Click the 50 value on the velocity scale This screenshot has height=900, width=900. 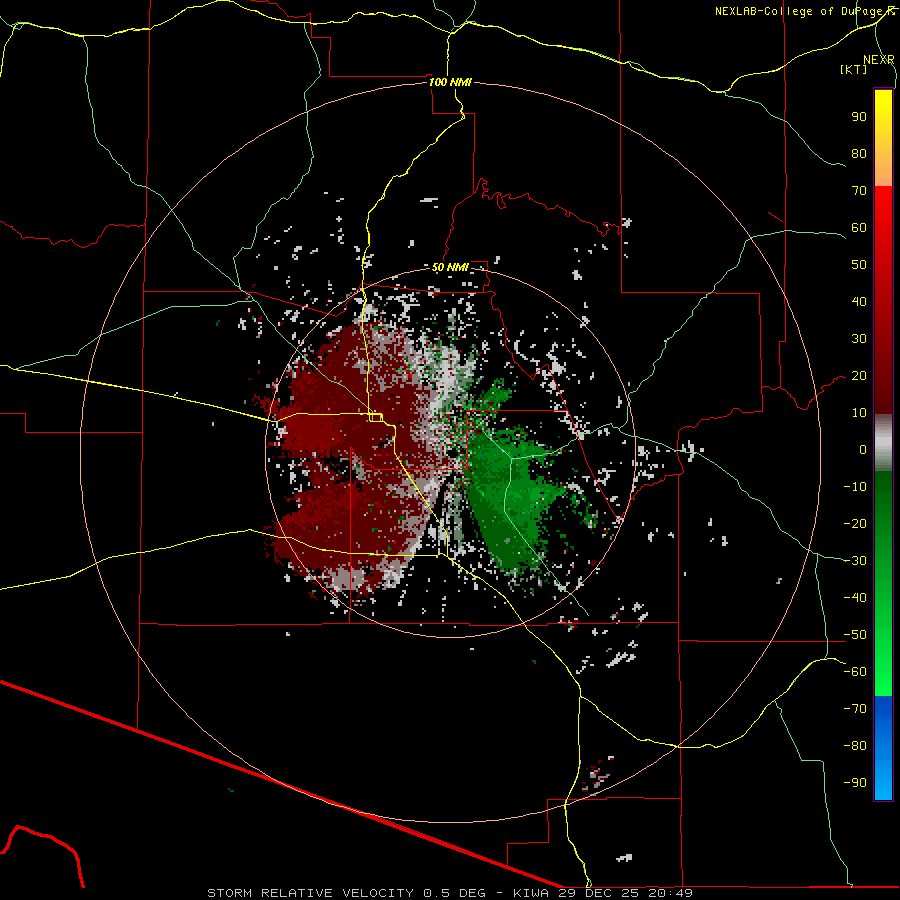click(859, 265)
